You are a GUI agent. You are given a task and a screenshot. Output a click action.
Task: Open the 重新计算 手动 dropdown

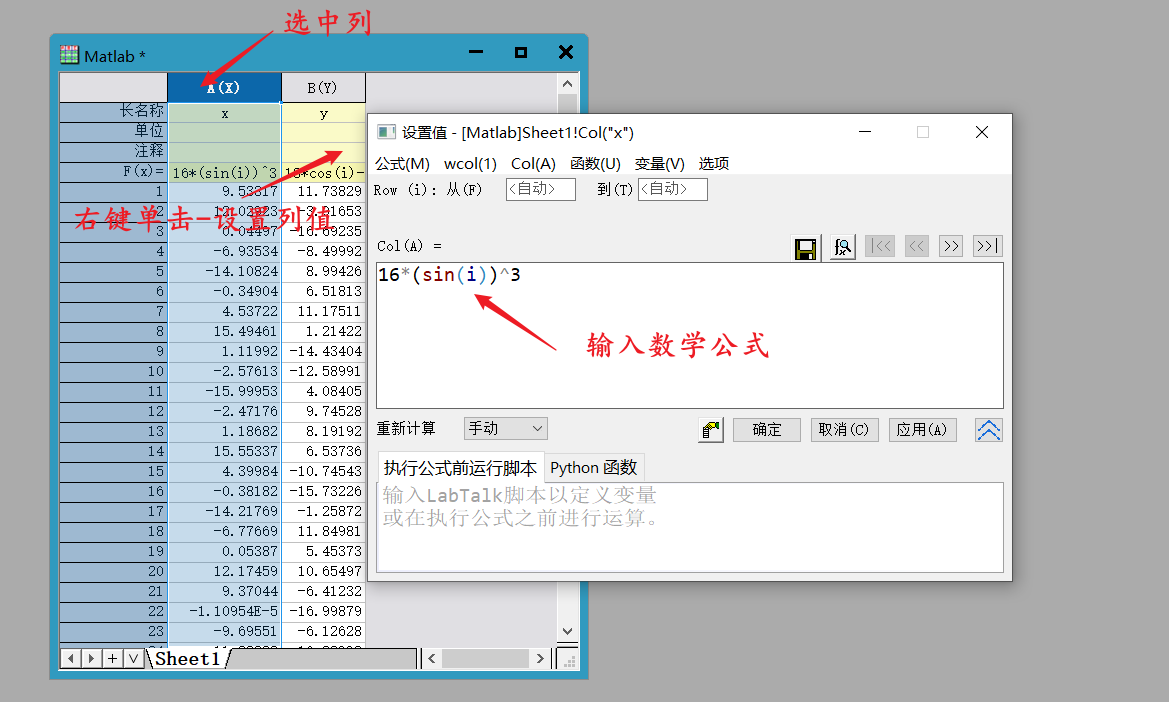coord(505,429)
